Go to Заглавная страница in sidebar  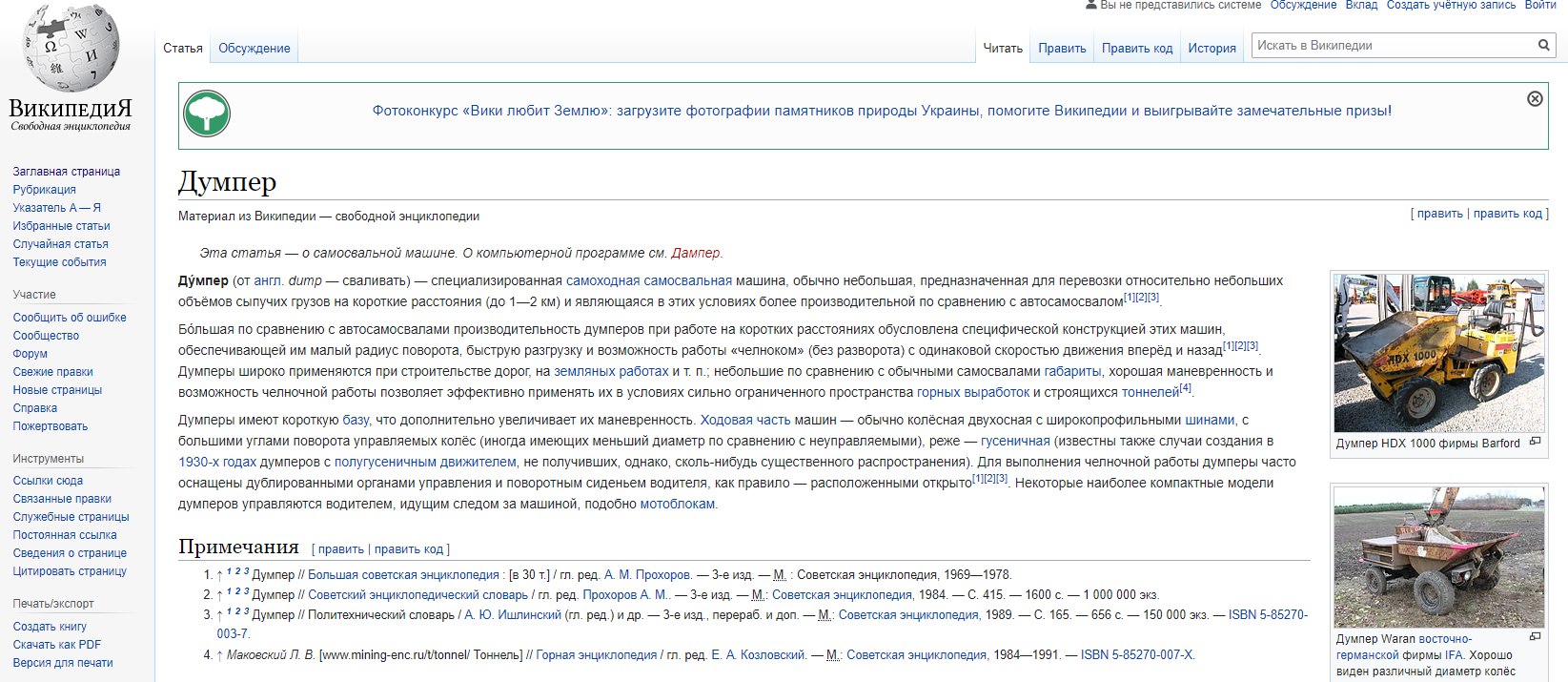(67, 172)
